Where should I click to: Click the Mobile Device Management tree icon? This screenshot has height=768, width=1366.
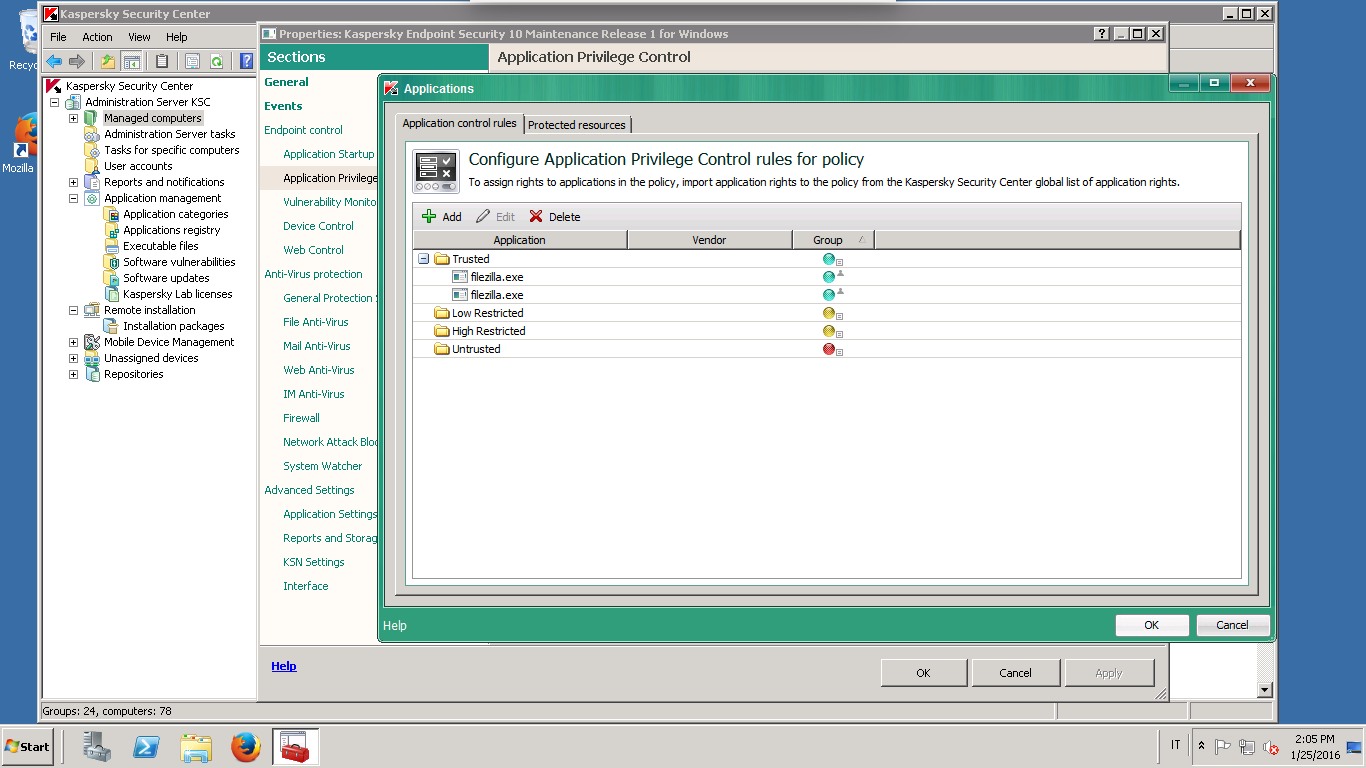[92, 342]
